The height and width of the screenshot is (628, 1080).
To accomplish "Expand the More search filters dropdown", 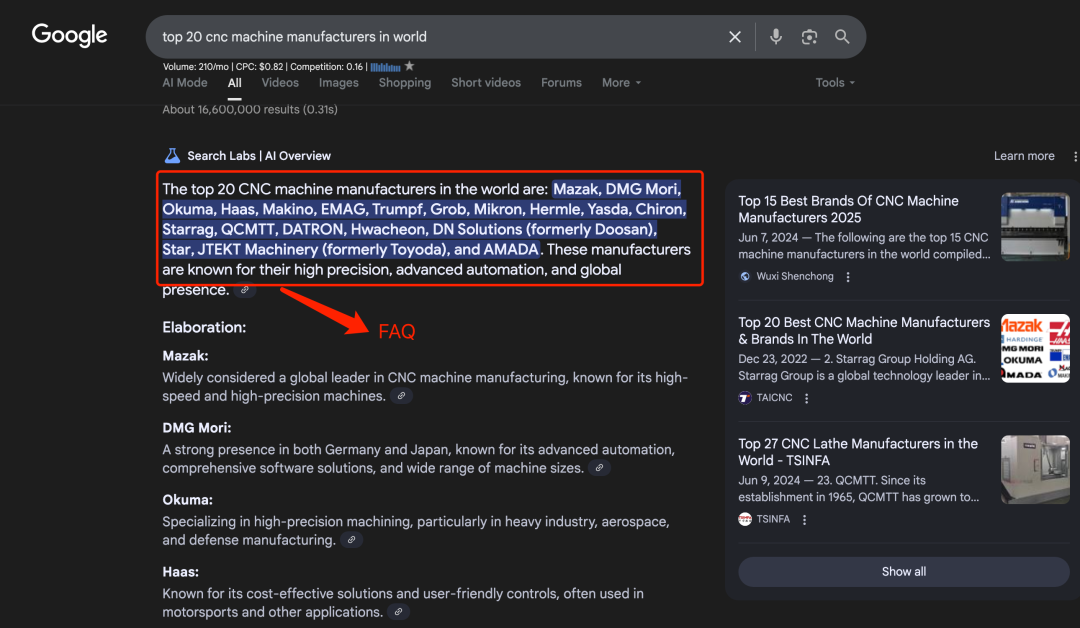I will tap(621, 83).
